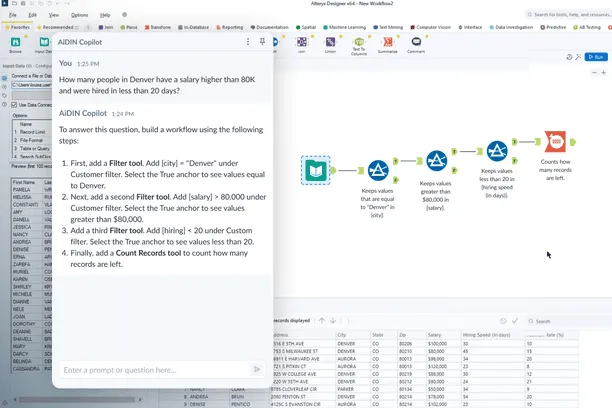Zoom in the canvas with plus icon
The image size is (612, 408).
[x=603, y=73]
